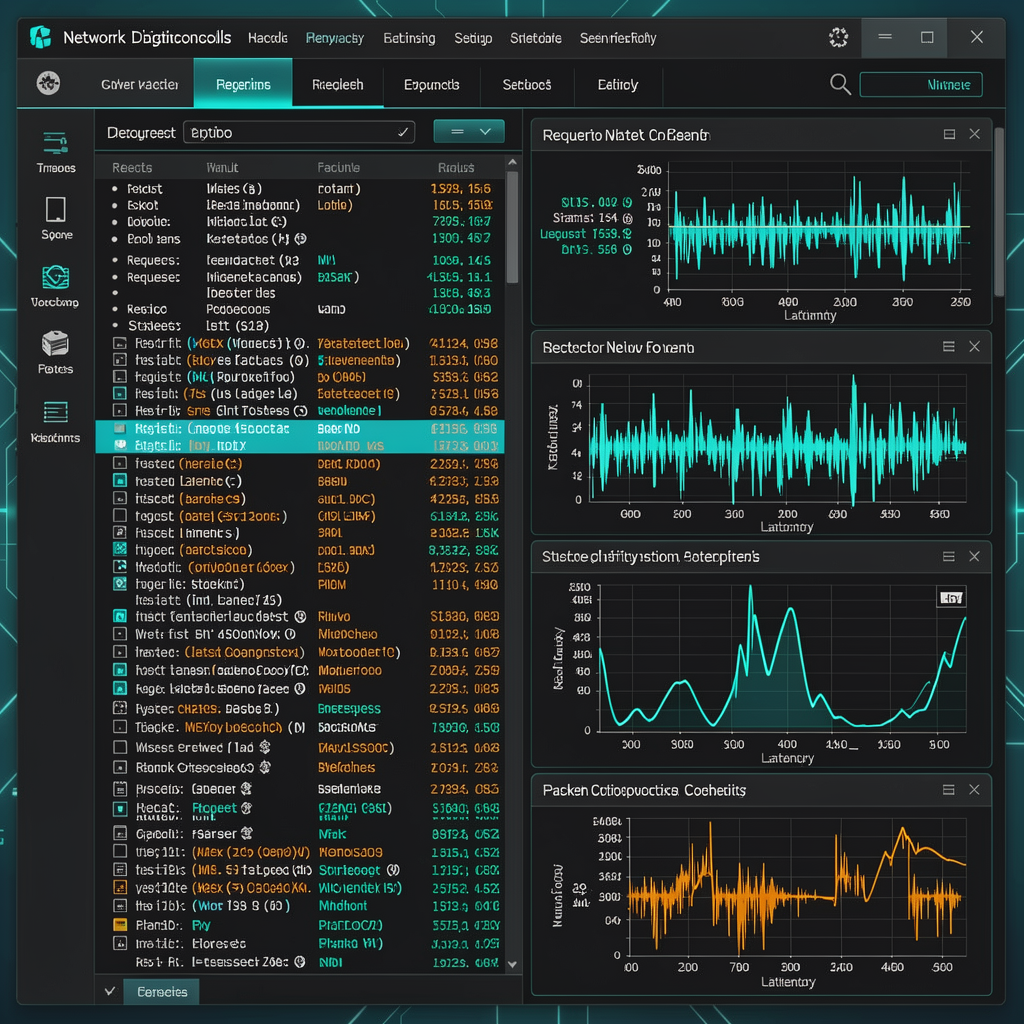Viewport: 1024px width, 1024px height.
Task: Click the search magnifier icon
Action: click(840, 84)
